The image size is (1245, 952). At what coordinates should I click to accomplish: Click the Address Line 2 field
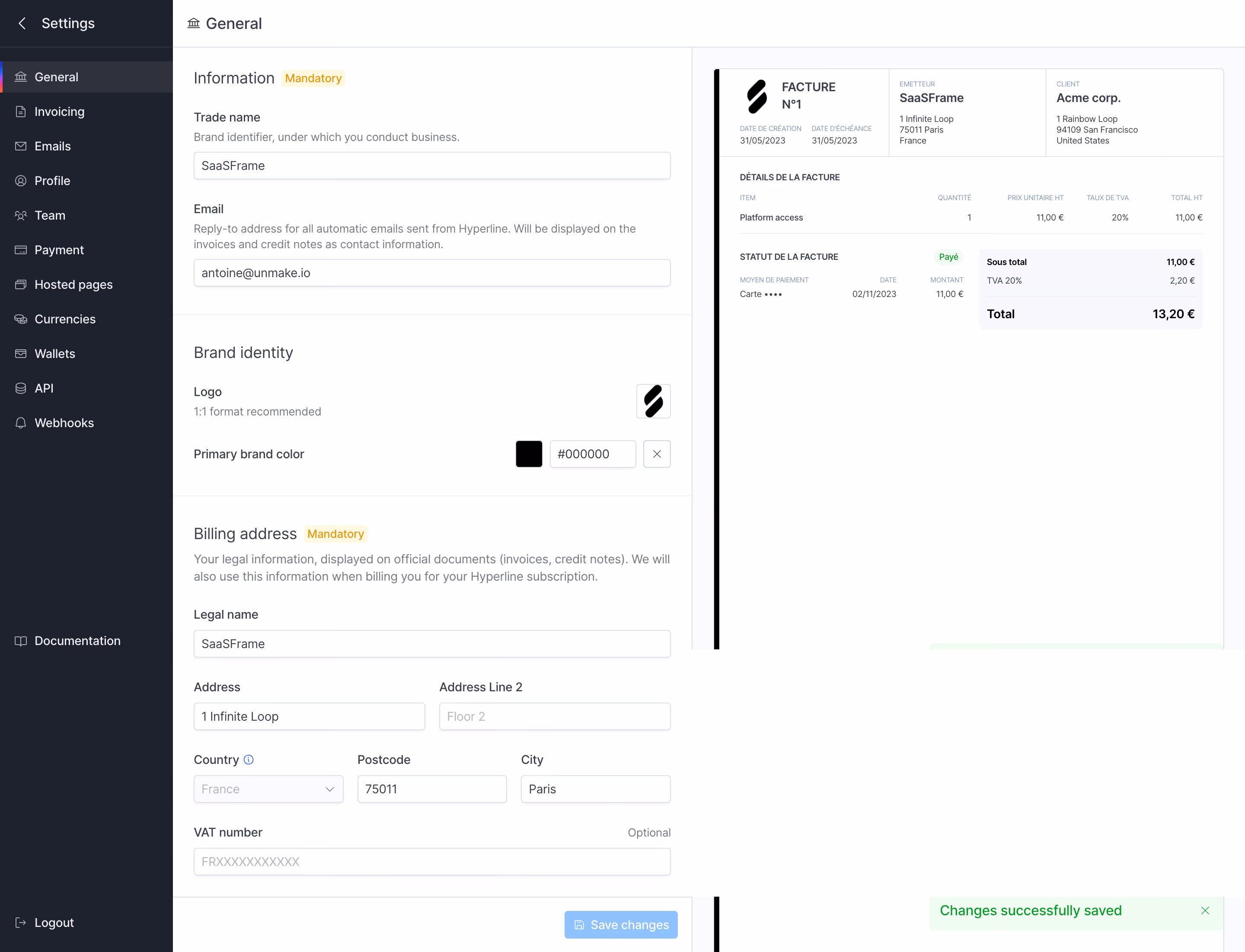pyautogui.click(x=555, y=716)
